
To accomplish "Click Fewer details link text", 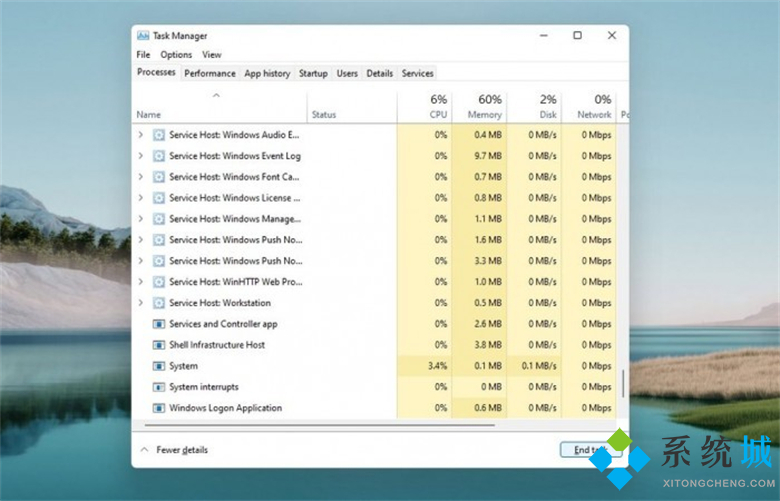I will coord(182,450).
